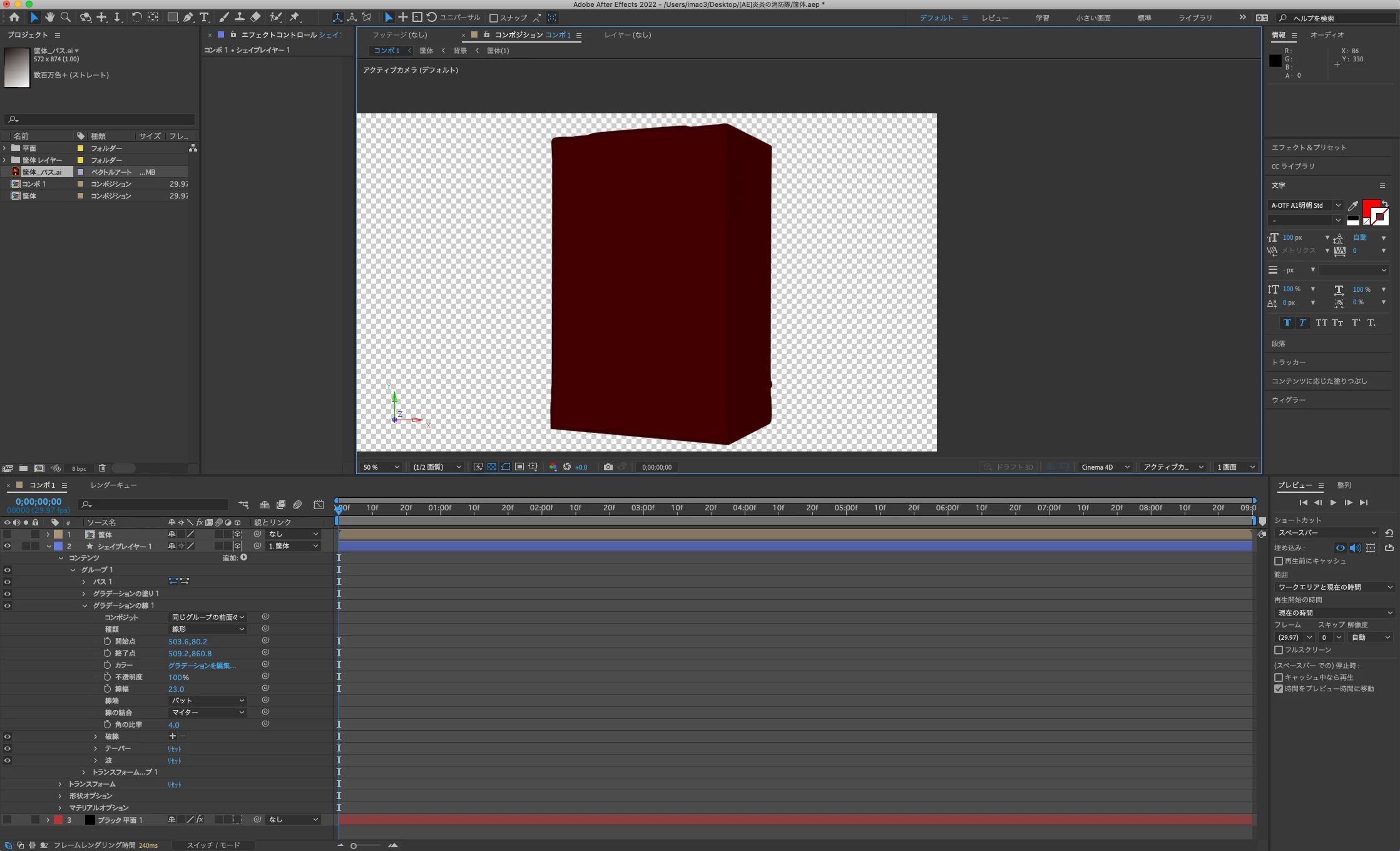The height and width of the screenshot is (851, 1400).
Task: Hide シェイプレイヤー 1 layer visibility eye
Action: pos(8,546)
